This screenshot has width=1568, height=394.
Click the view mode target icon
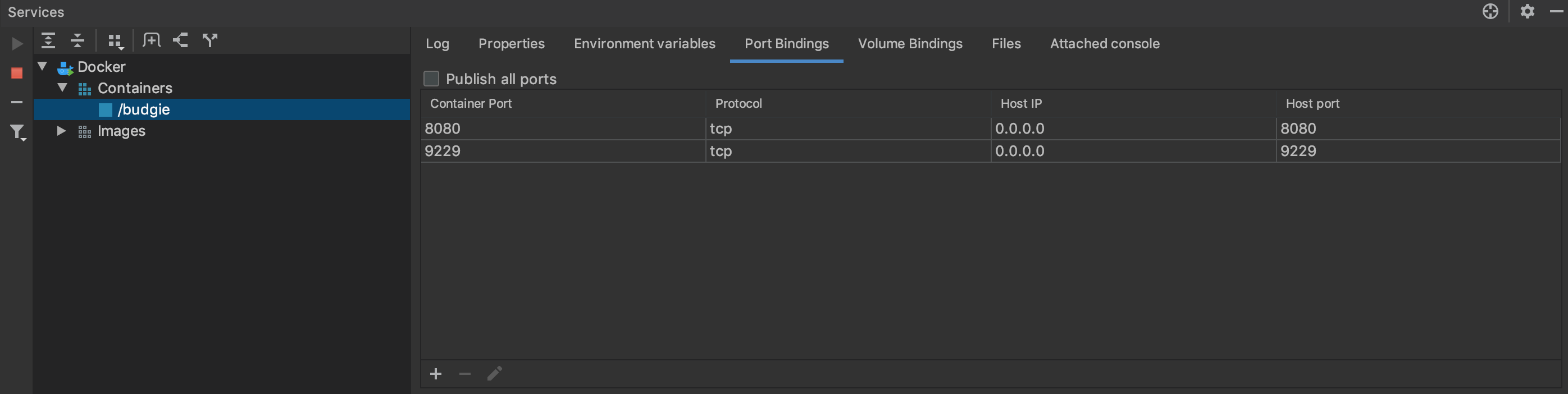[1490, 12]
